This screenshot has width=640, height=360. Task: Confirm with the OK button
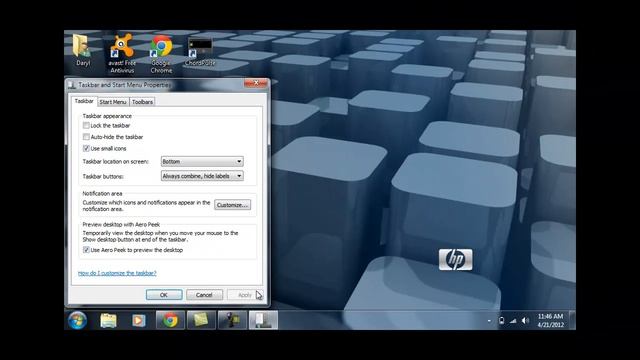point(164,295)
